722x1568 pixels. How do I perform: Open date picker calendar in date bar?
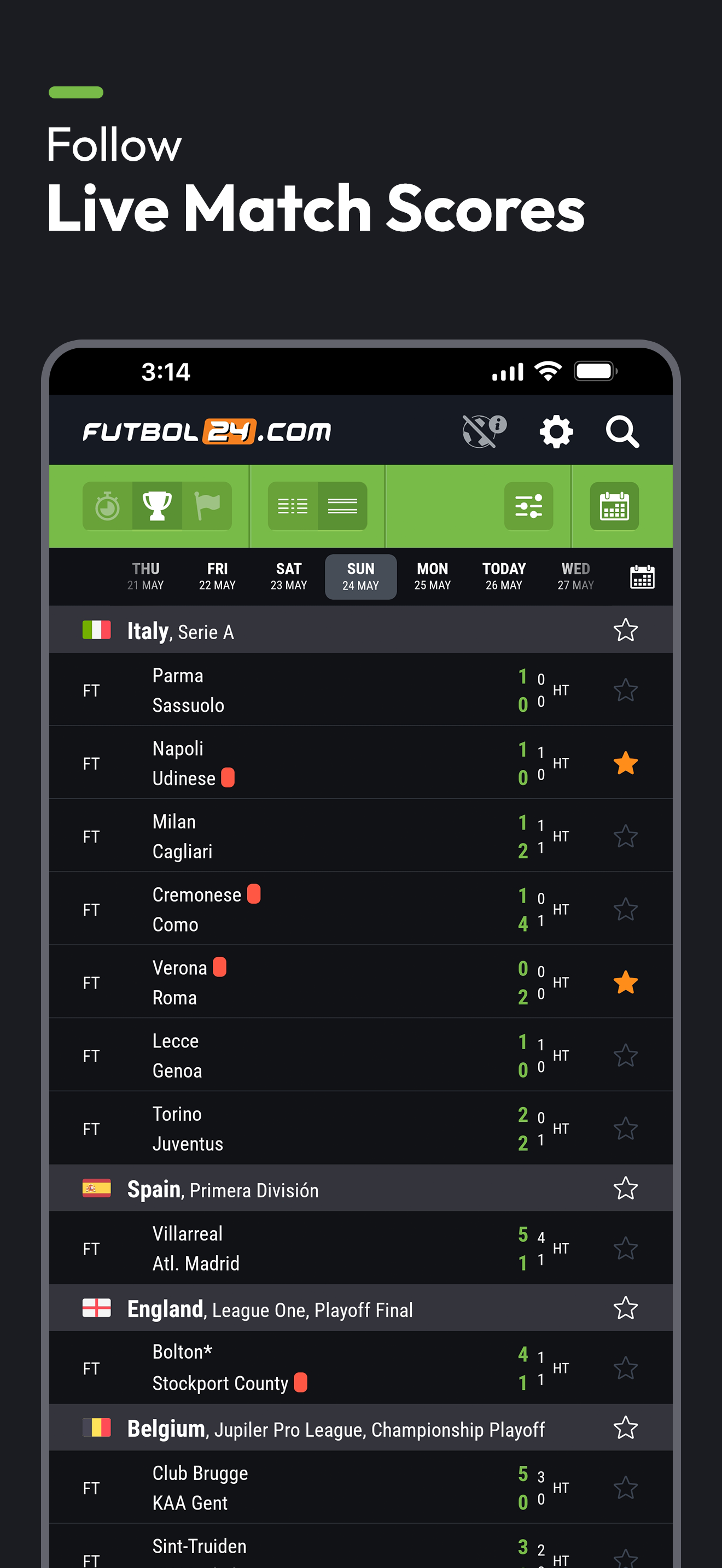click(x=642, y=576)
